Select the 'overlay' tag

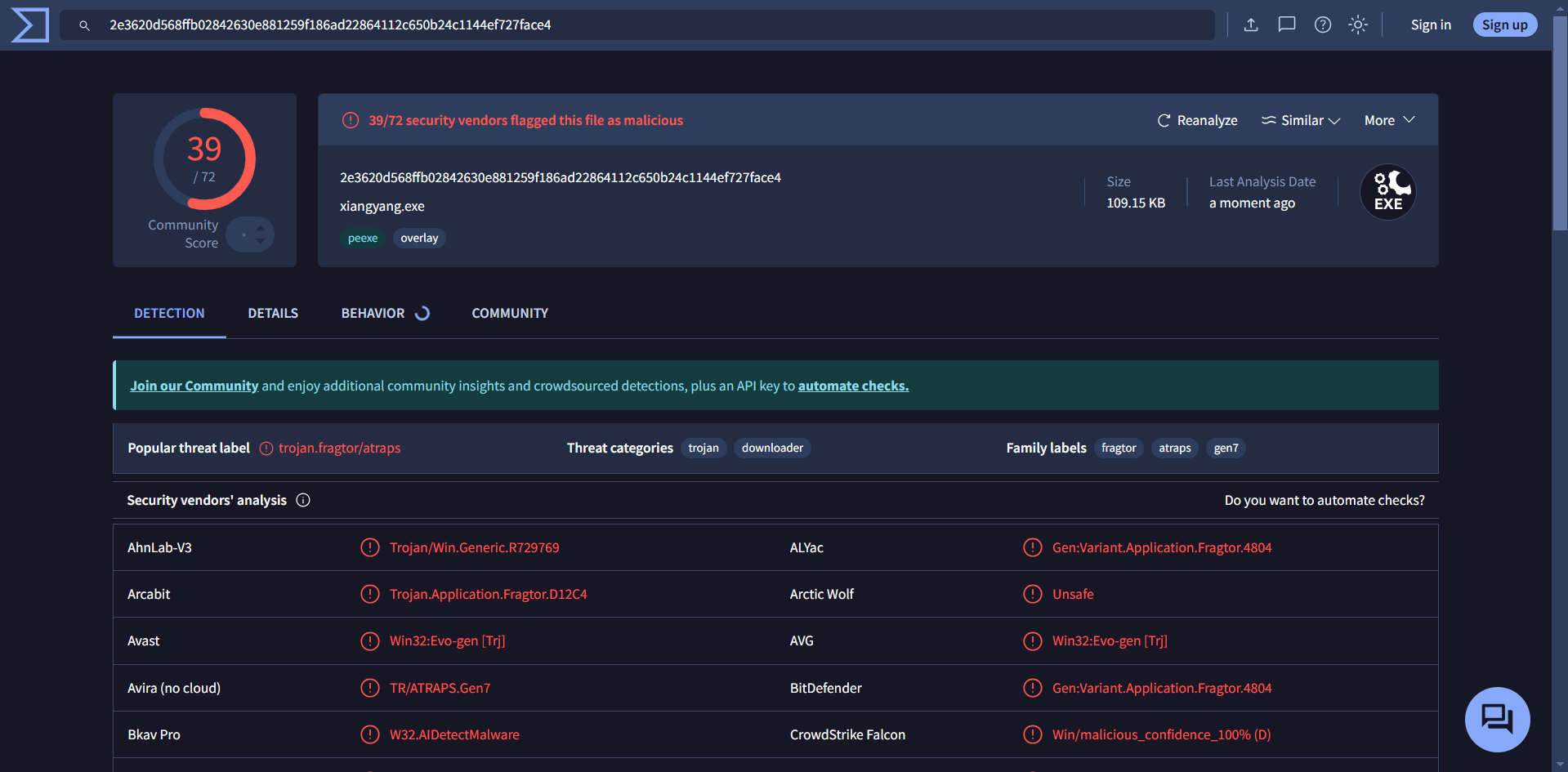tap(419, 239)
